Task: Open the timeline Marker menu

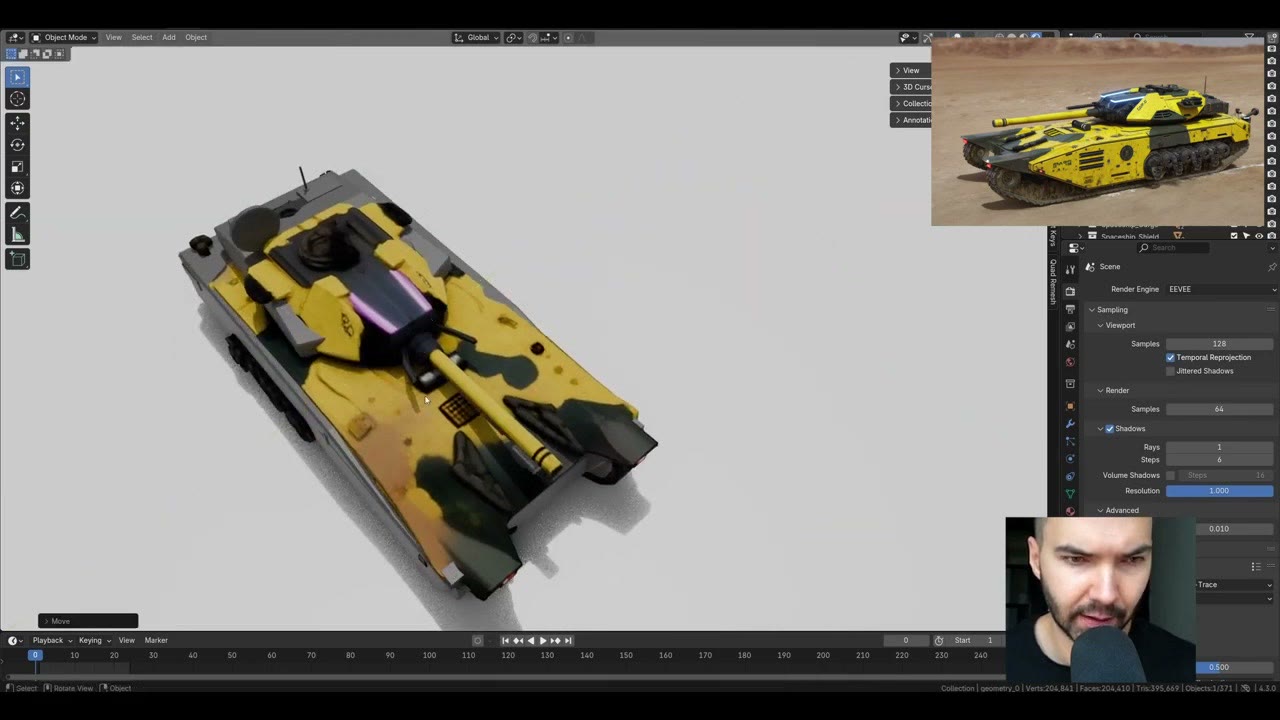Action: [x=156, y=640]
